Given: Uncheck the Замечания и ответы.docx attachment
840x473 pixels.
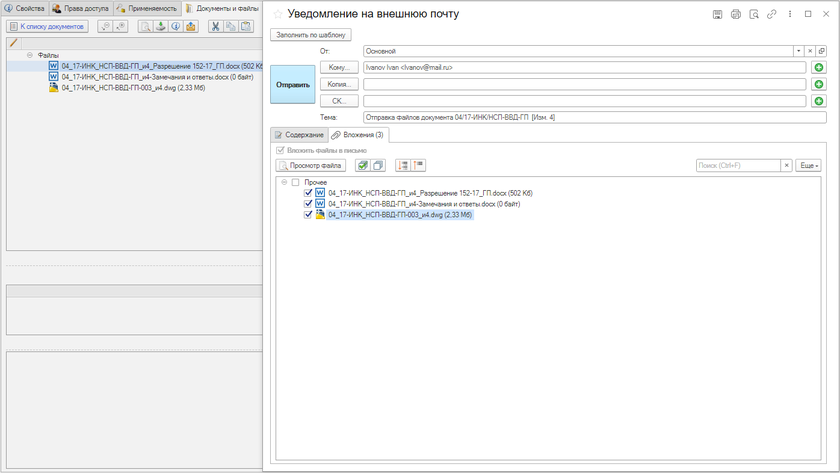Looking at the screenshot, I should 308,204.
